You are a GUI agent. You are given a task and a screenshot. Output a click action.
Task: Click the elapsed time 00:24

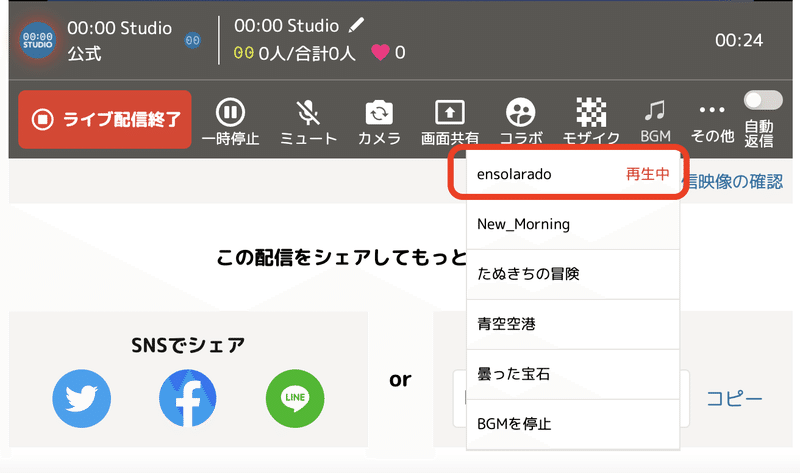(x=739, y=40)
